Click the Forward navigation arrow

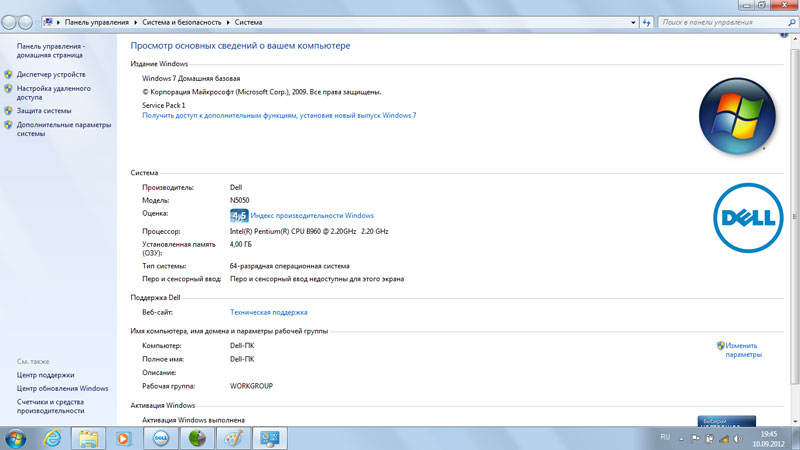(x=25, y=22)
